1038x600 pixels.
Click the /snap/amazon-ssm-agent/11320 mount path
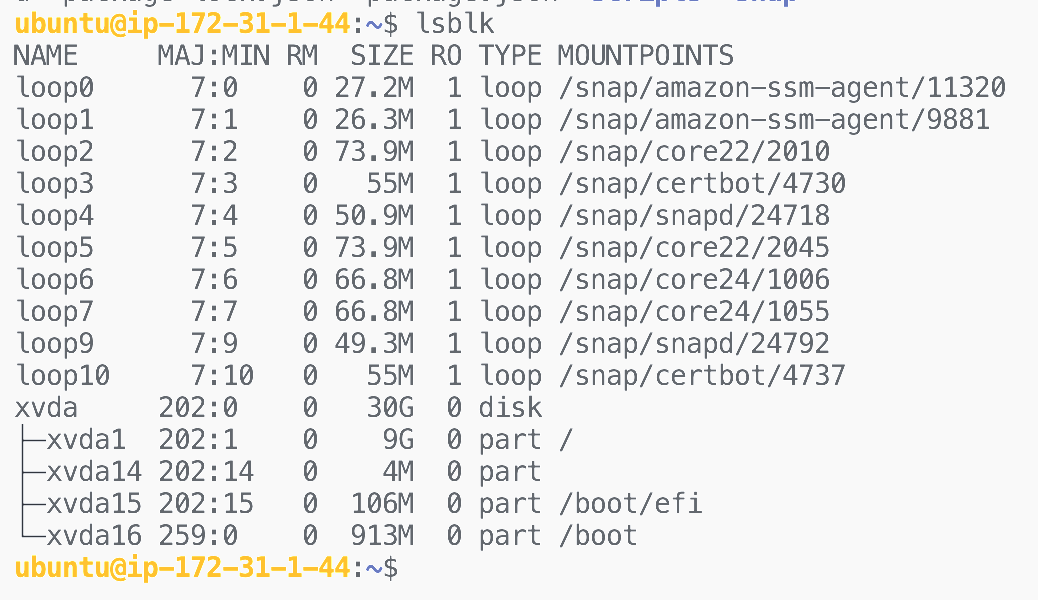click(x=781, y=88)
